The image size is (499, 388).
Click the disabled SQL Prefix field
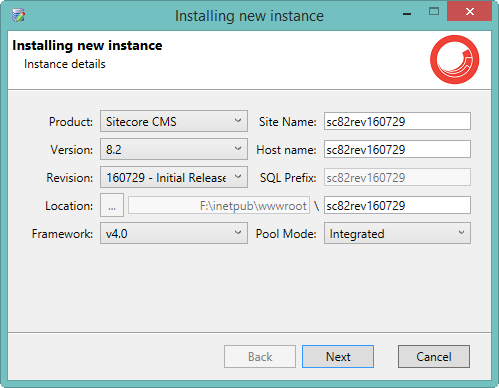(397, 177)
